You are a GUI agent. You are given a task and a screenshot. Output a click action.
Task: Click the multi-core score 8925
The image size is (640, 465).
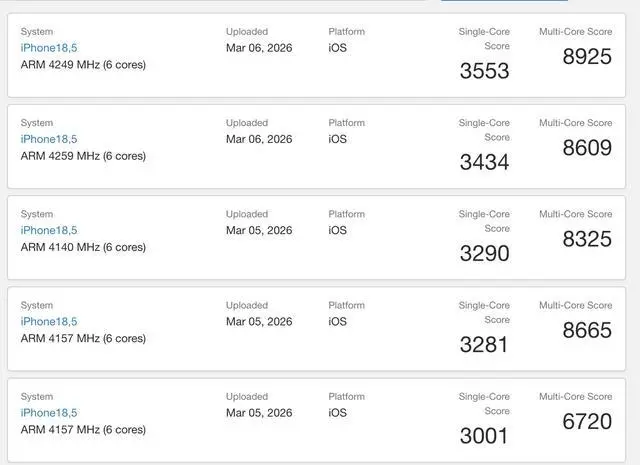pyautogui.click(x=587, y=57)
